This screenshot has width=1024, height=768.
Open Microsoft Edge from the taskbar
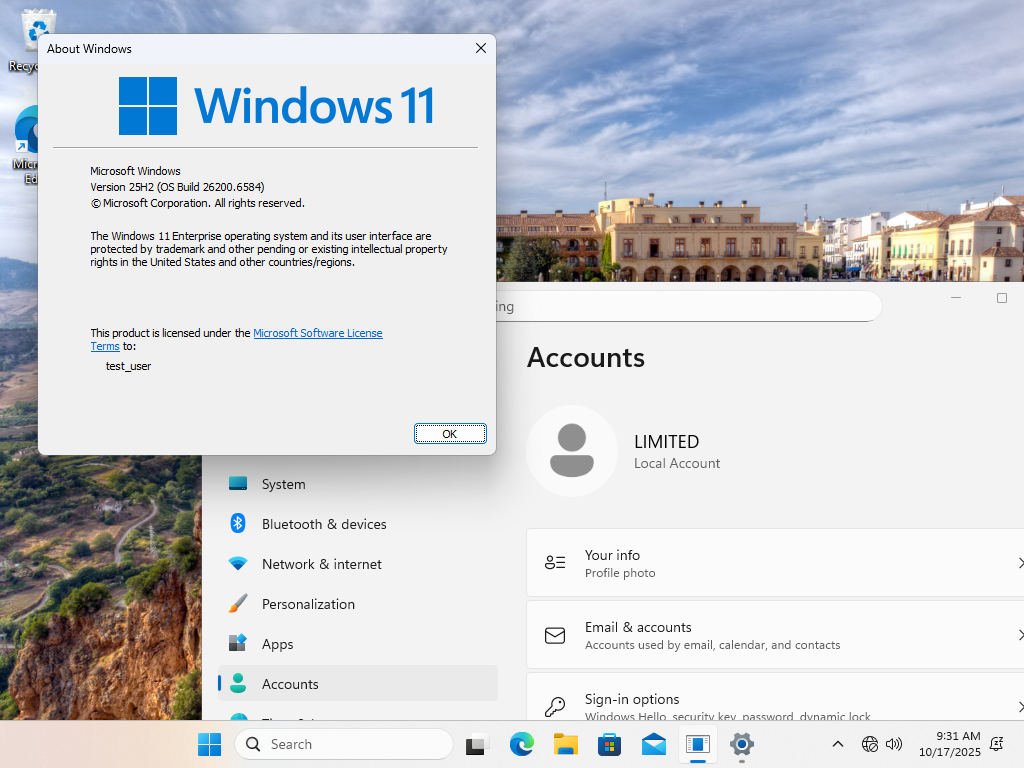(x=521, y=744)
